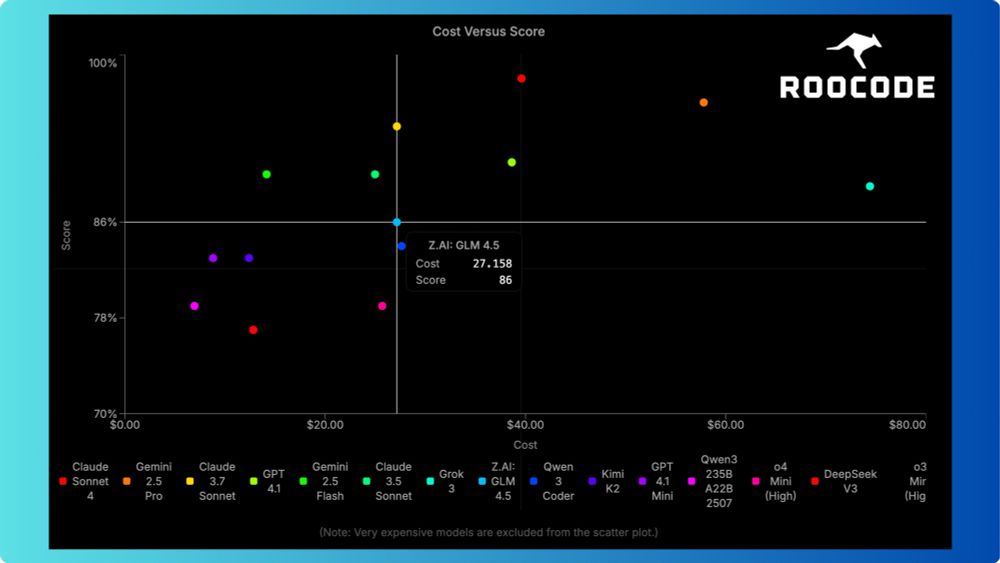Toggle the Qwen 3 Coder legend label
The height and width of the screenshot is (563, 1000).
pos(558,481)
